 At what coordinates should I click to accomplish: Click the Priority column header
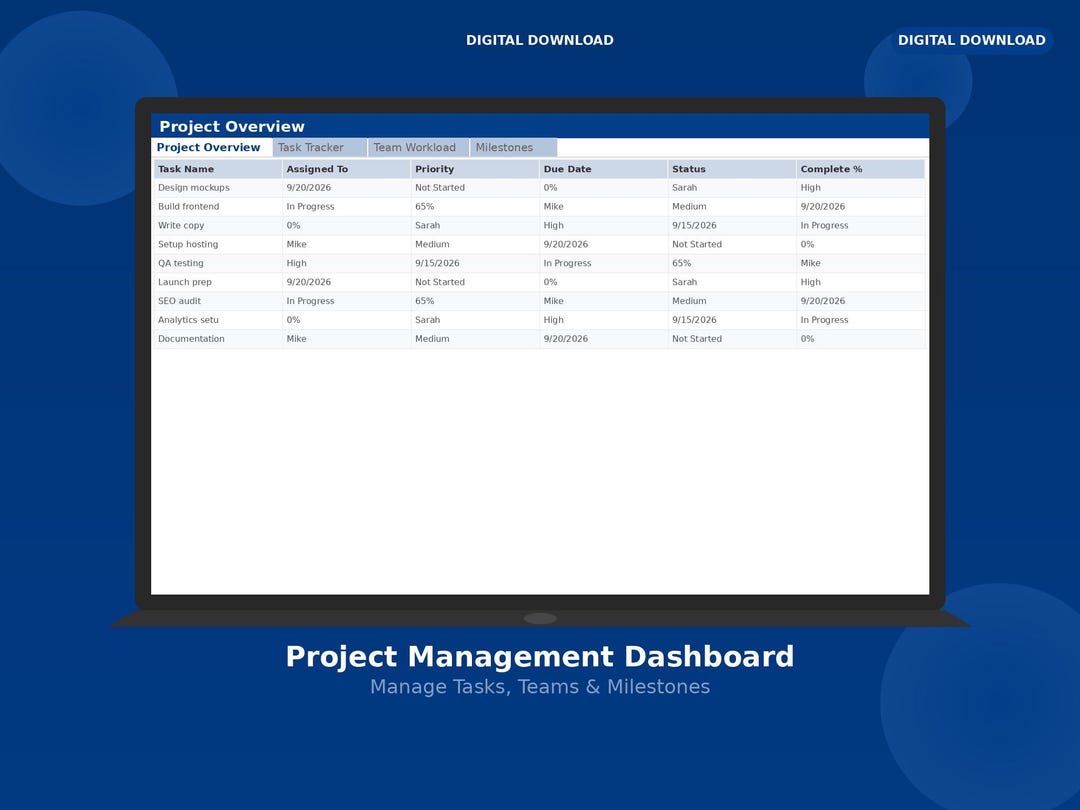click(475, 169)
